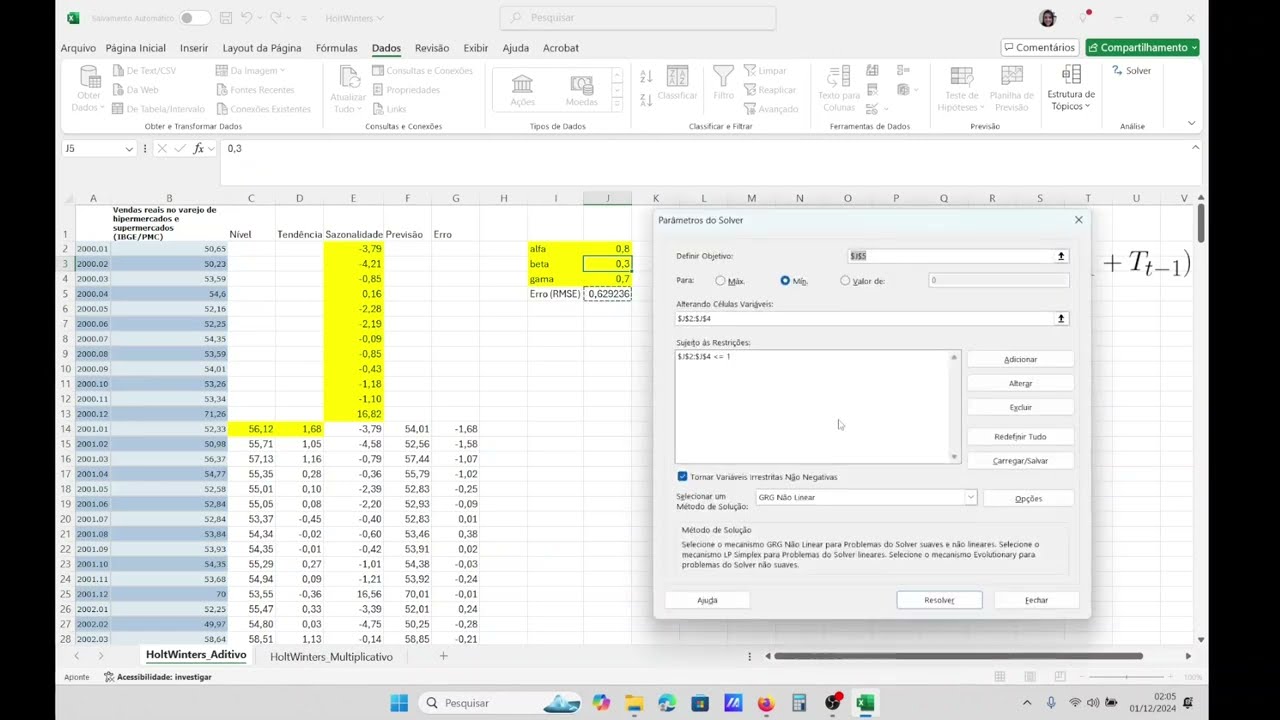The height and width of the screenshot is (720, 1280).
Task: Open Excel from the taskbar
Action: click(865, 703)
